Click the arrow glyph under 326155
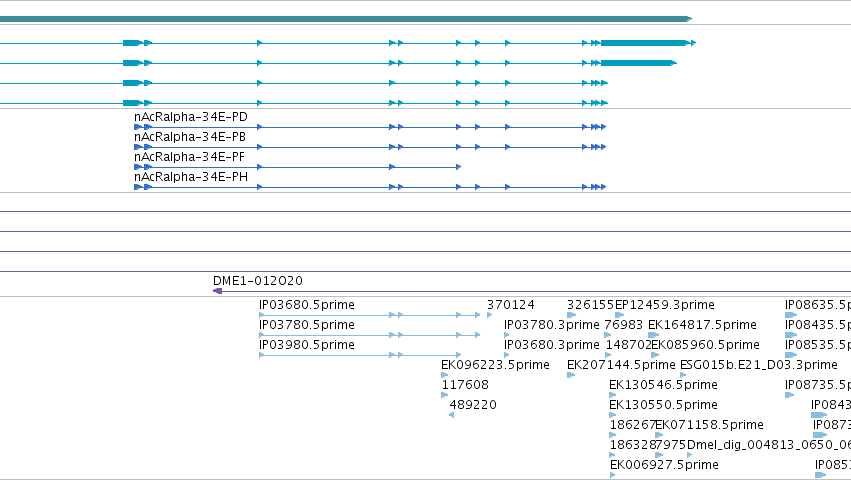851x480 pixels. pyautogui.click(x=571, y=315)
